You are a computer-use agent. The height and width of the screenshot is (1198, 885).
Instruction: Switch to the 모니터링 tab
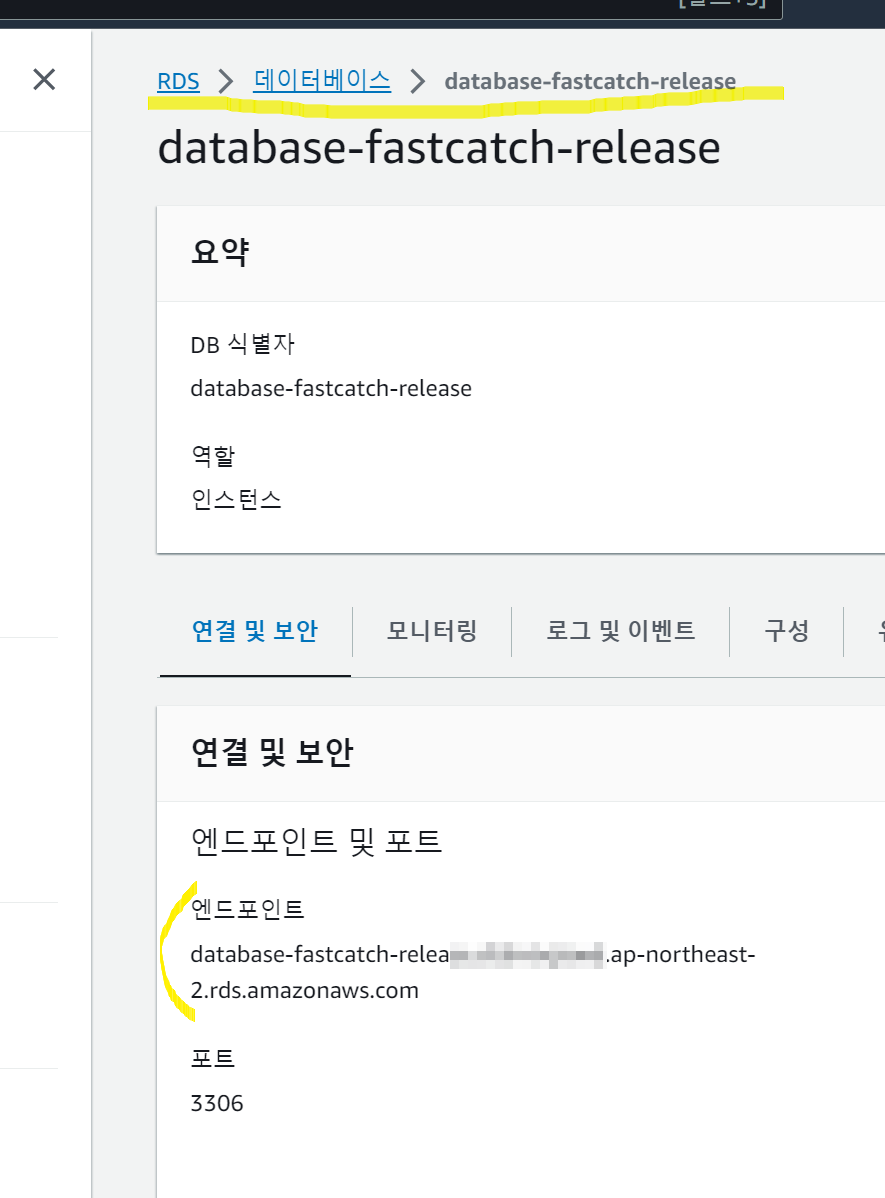(432, 631)
